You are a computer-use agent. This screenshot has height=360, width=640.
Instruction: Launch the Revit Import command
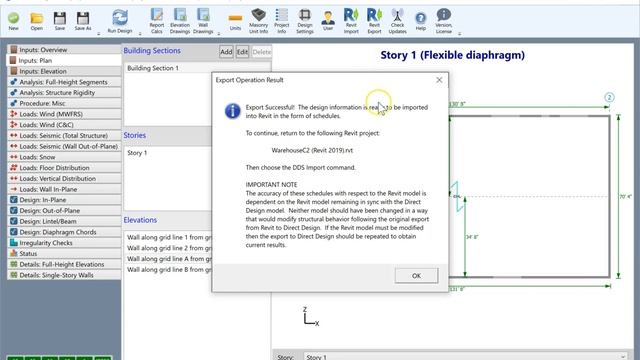click(x=351, y=21)
